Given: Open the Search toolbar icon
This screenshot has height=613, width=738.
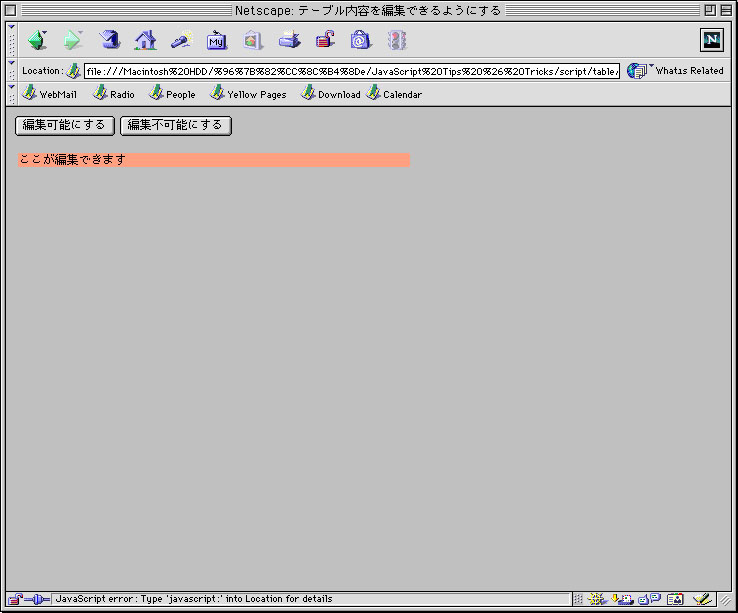Looking at the screenshot, I should [181, 40].
